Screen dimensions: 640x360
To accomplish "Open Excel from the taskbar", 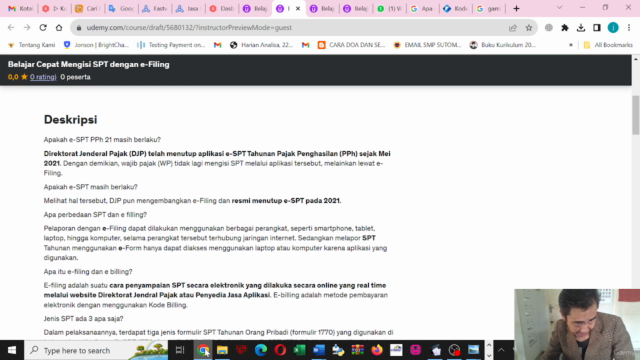I will pos(300,350).
